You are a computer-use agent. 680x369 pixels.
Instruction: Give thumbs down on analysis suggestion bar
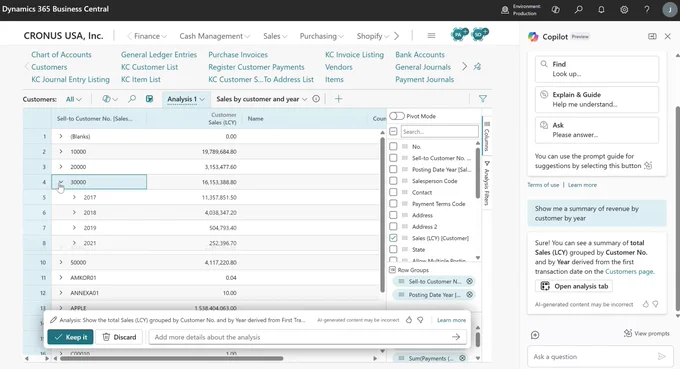(420, 320)
